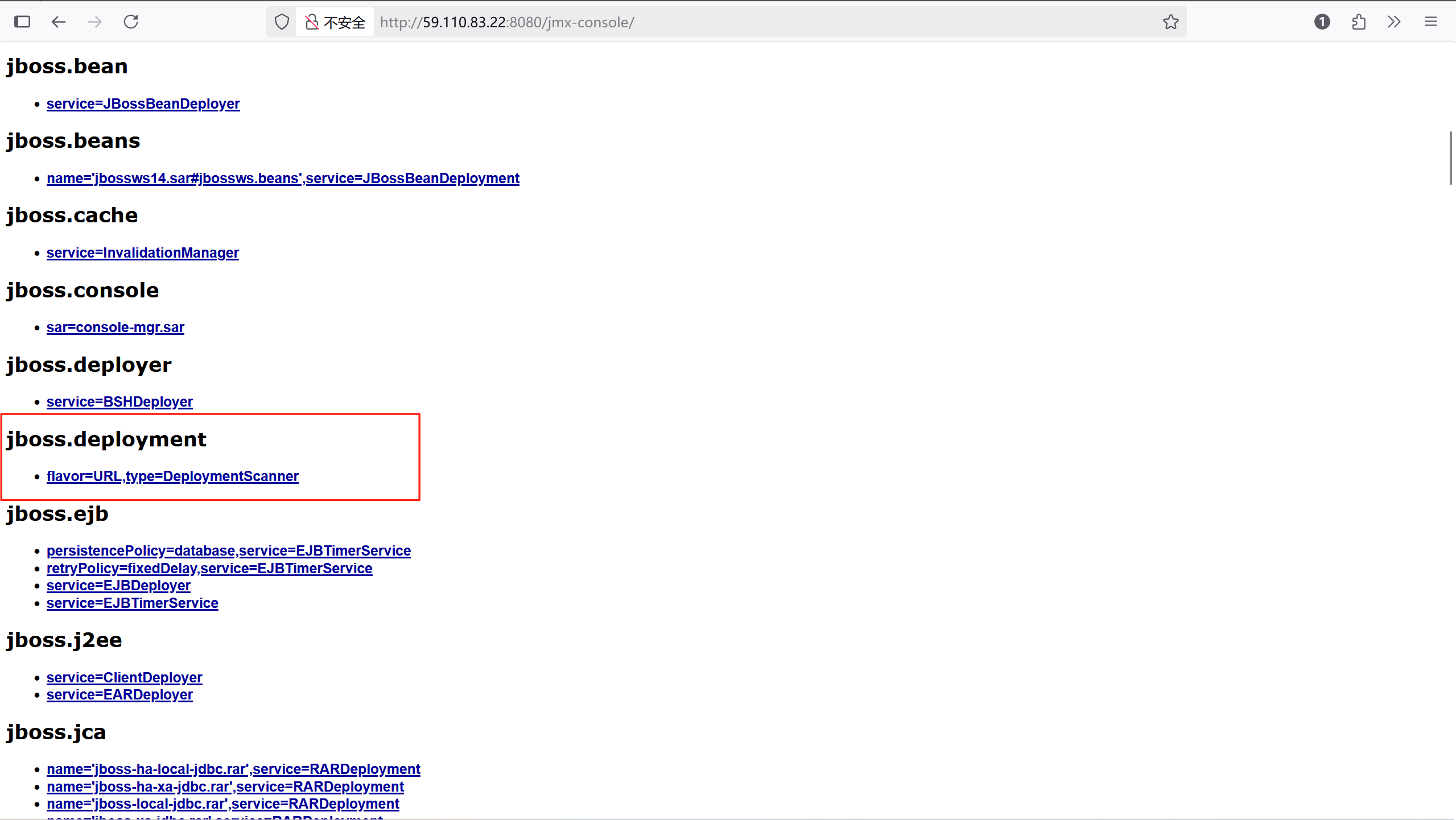Select the jboss.cache heading text
1456x820 pixels.
pos(72,216)
